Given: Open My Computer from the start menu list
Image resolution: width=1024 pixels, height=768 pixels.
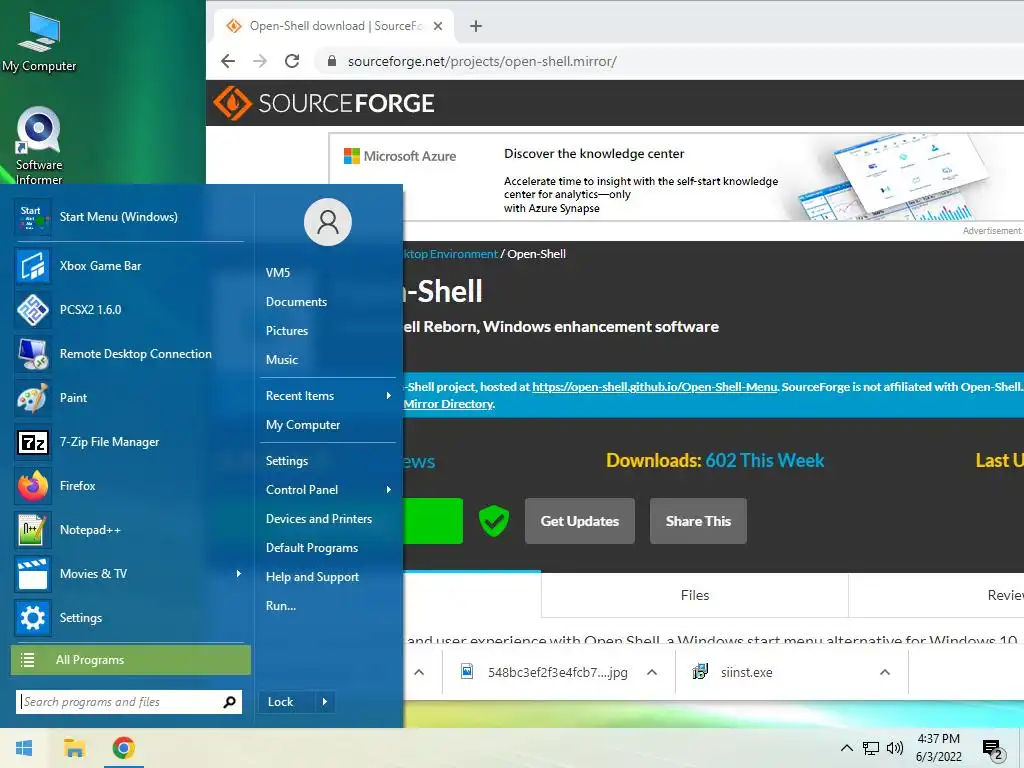Looking at the screenshot, I should [x=303, y=425].
